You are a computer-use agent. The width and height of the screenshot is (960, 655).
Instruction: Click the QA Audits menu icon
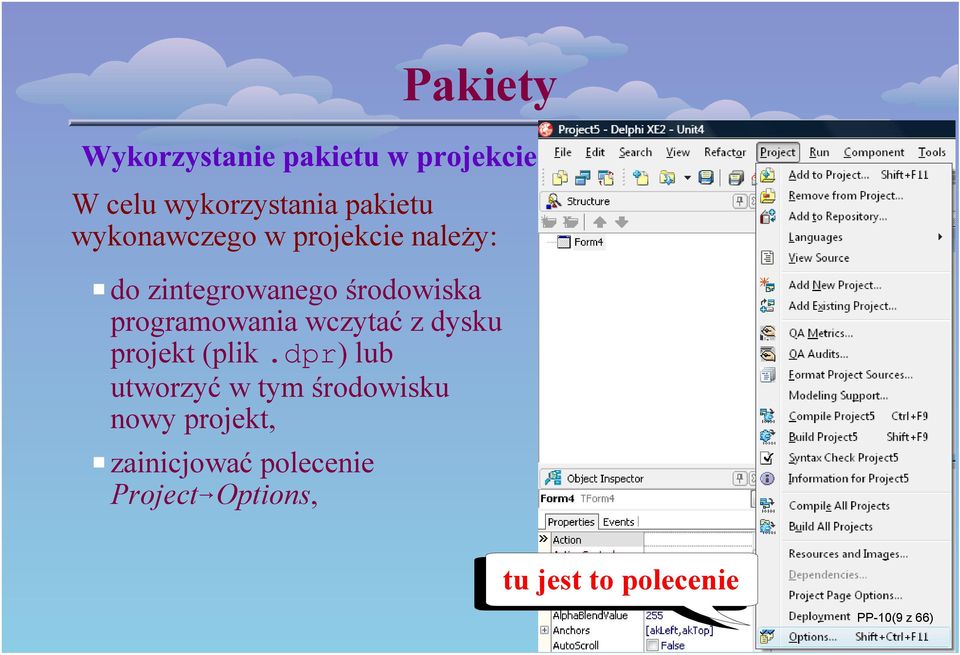tap(767, 354)
